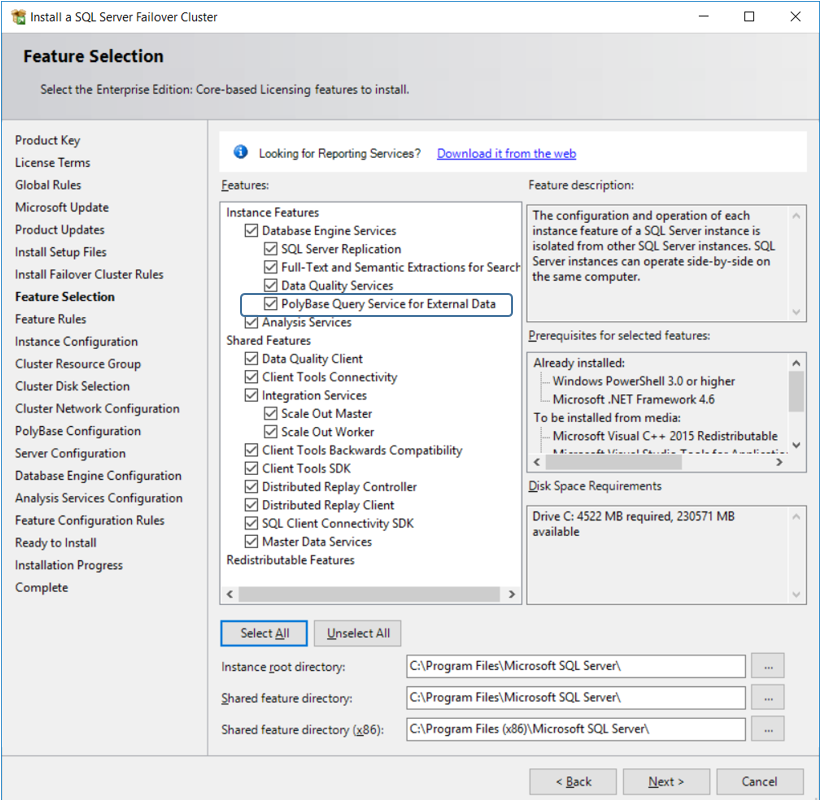Uncheck Client Tools Connectivity

251,377
